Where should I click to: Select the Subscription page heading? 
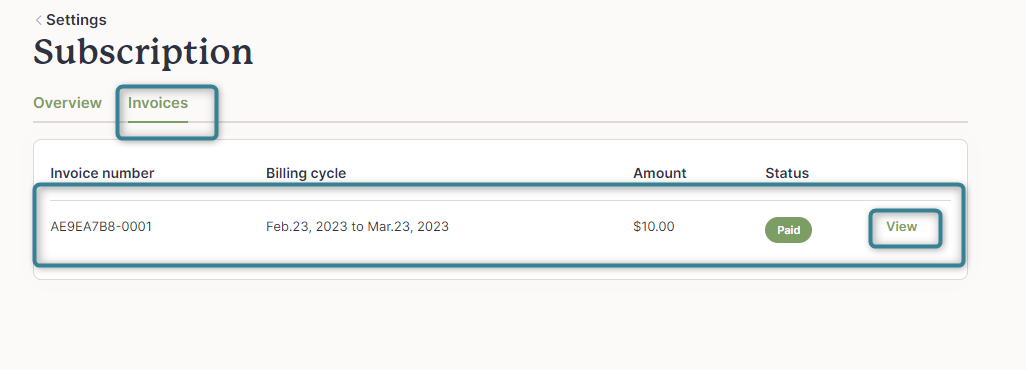pyautogui.click(x=143, y=52)
